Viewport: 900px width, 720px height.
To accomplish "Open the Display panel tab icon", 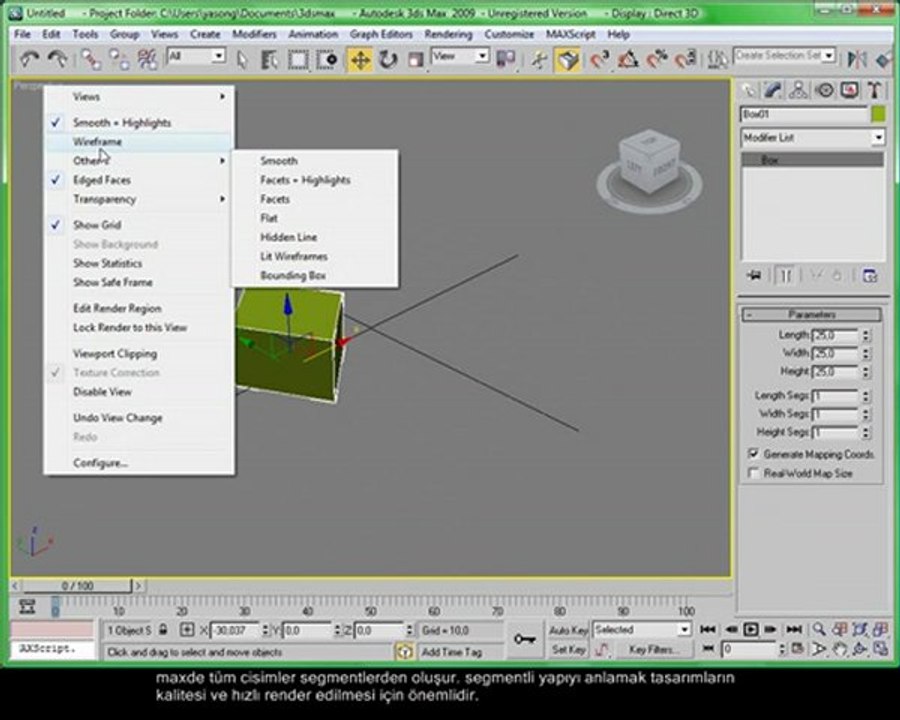I will [x=849, y=90].
